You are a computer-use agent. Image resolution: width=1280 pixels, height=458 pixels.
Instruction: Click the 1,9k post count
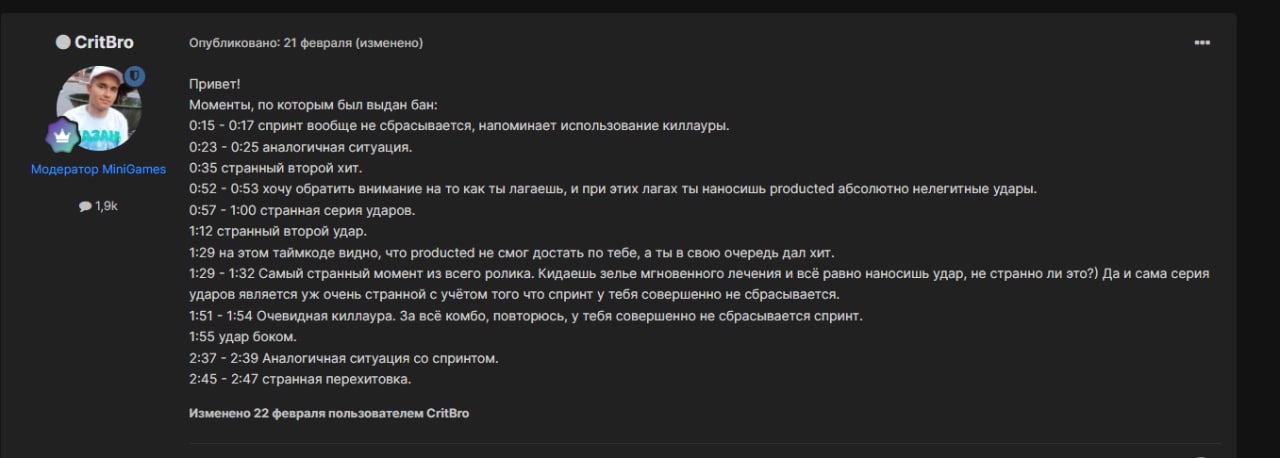click(106, 206)
